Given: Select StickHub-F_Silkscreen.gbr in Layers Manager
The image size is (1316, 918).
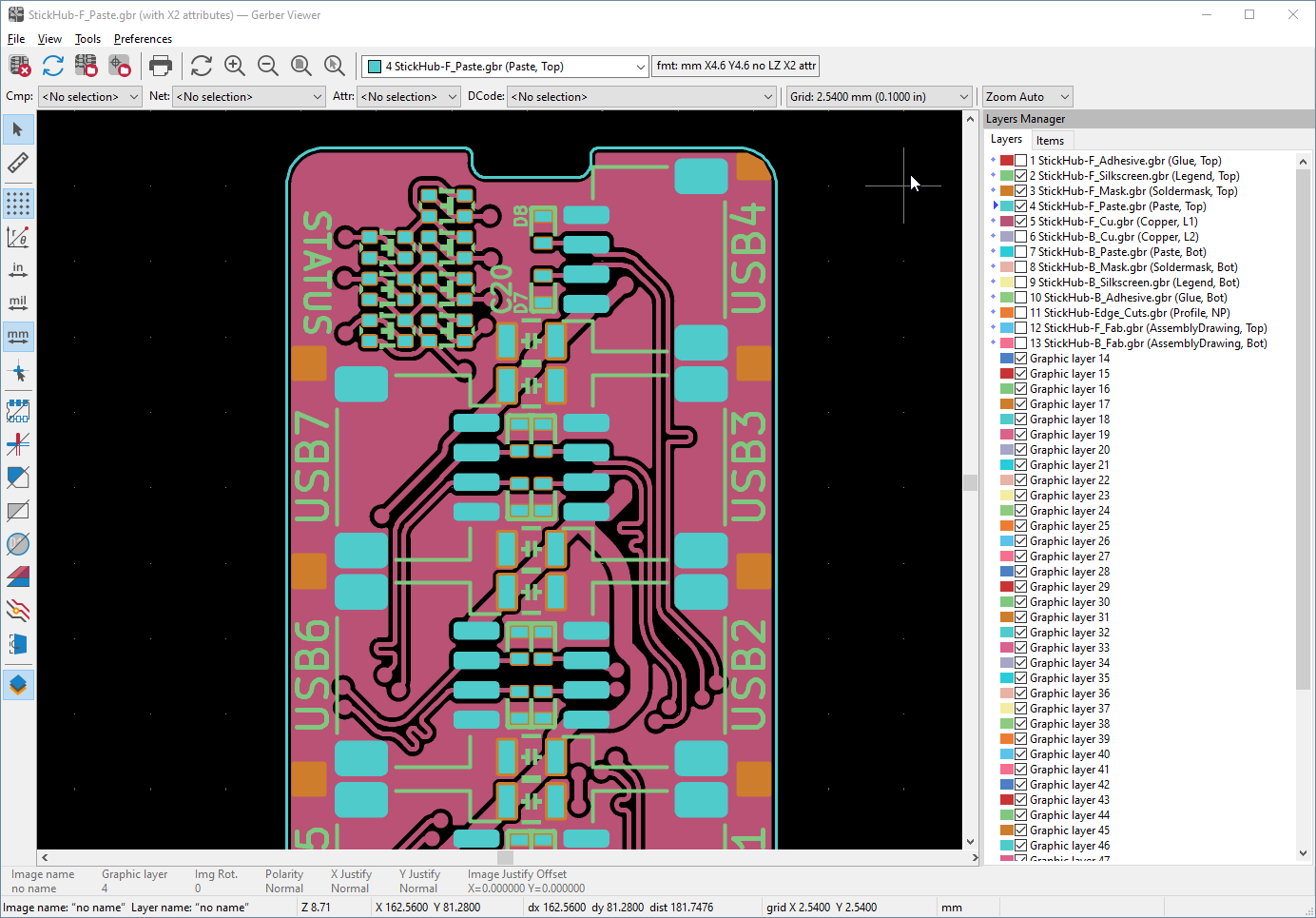Looking at the screenshot, I should pyautogui.click(x=1128, y=175).
